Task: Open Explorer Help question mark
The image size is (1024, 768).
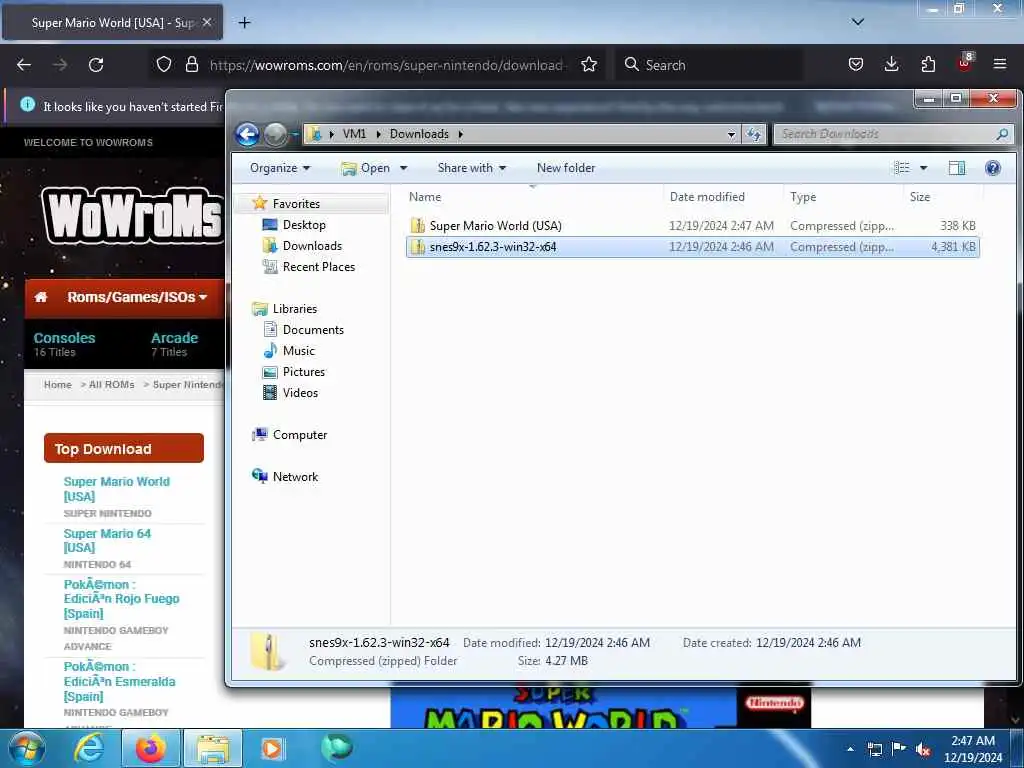Action: point(993,168)
